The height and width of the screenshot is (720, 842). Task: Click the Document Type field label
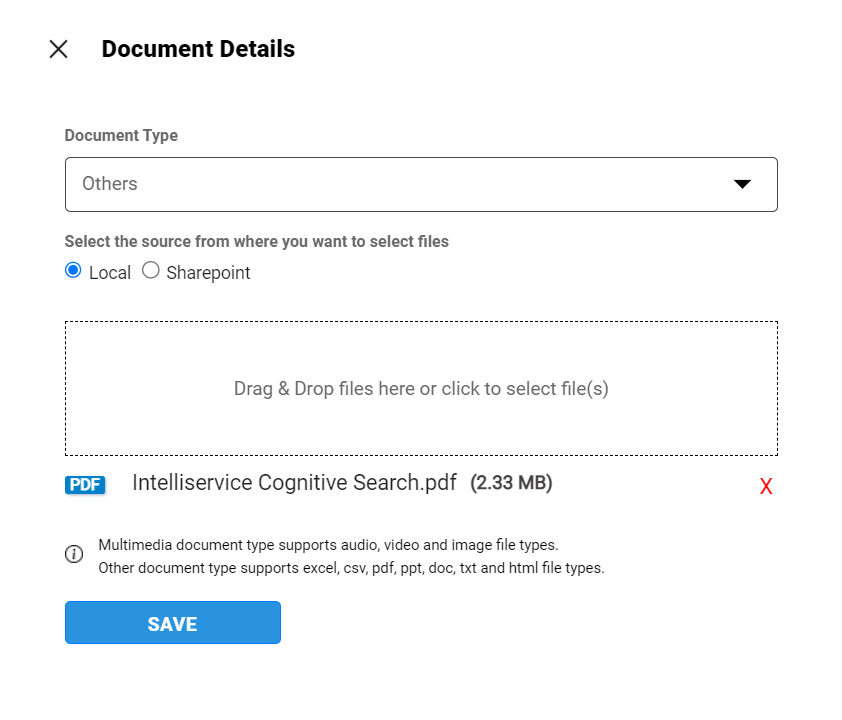click(121, 136)
